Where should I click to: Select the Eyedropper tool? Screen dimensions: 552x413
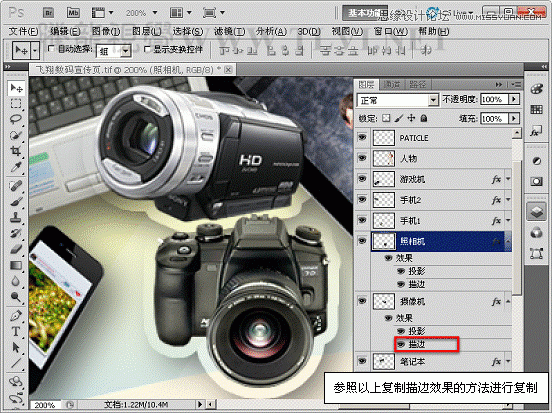click(16, 167)
